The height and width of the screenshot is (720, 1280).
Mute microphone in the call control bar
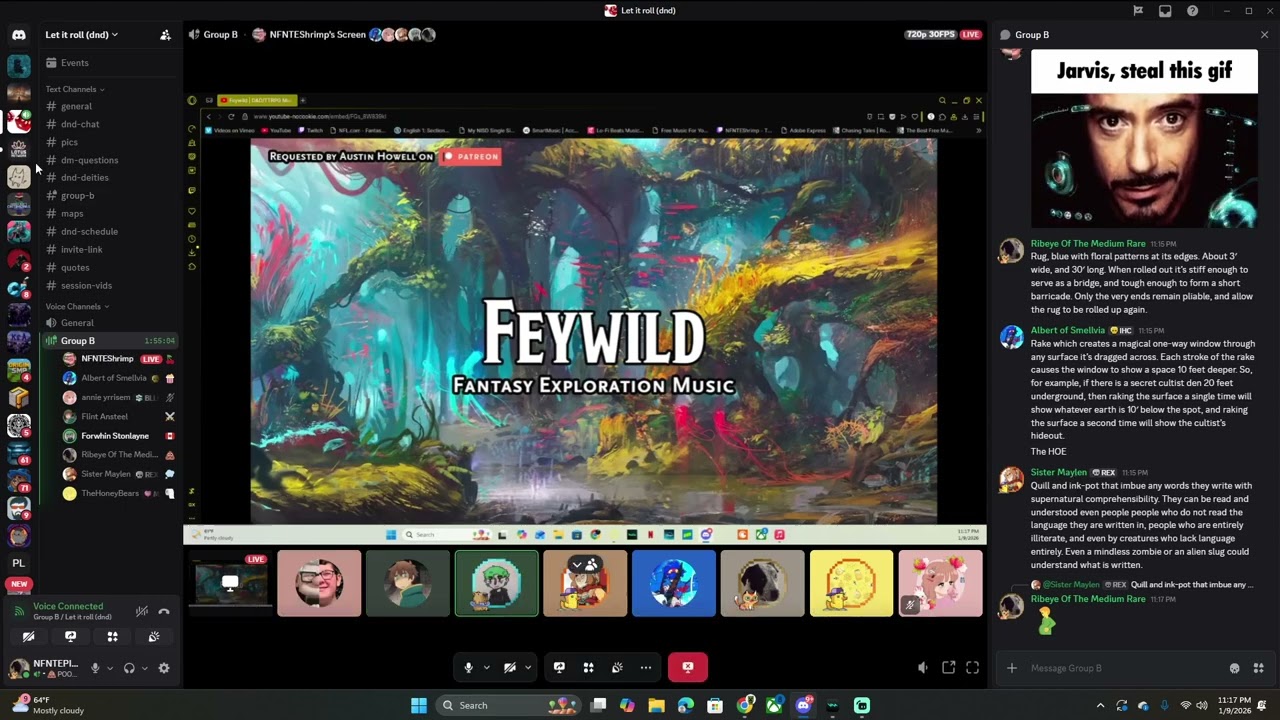468,668
